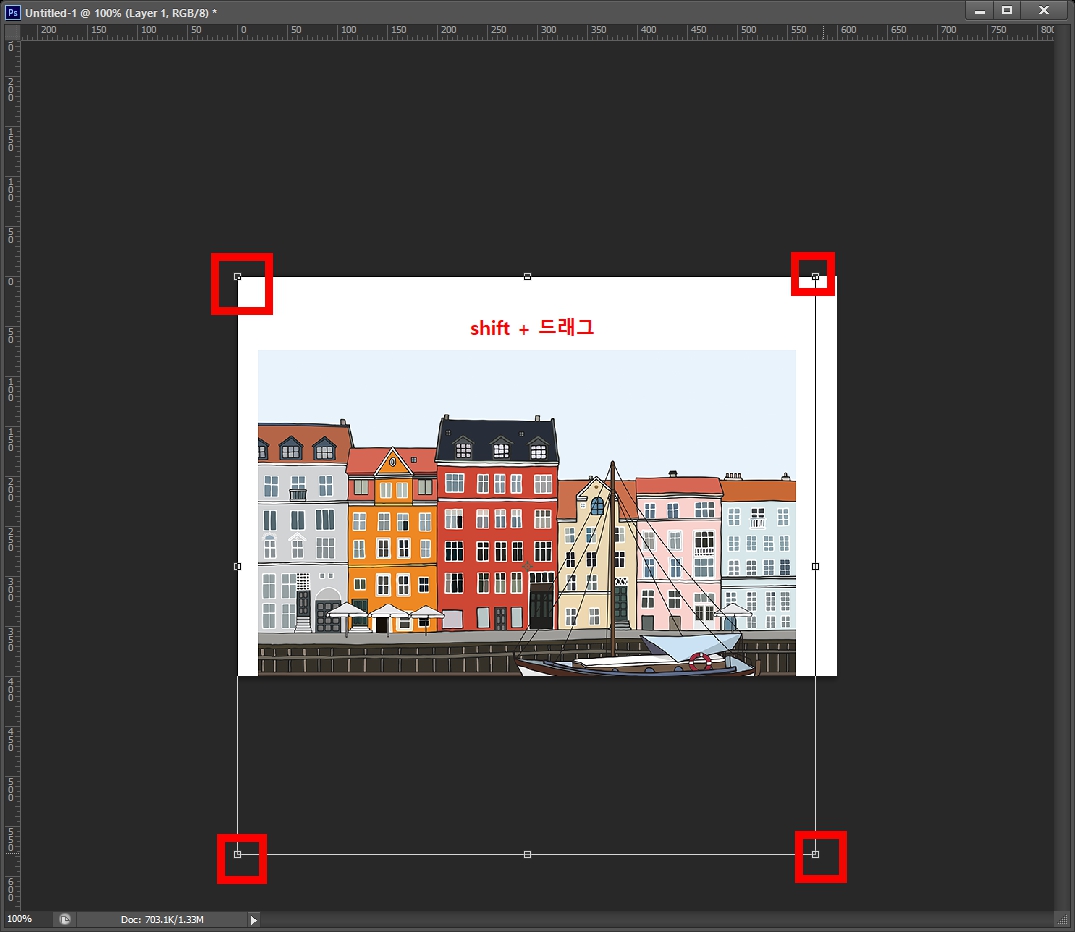Click the window resize grip in corner
Image resolution: width=1075 pixels, height=932 pixels.
(1063, 920)
